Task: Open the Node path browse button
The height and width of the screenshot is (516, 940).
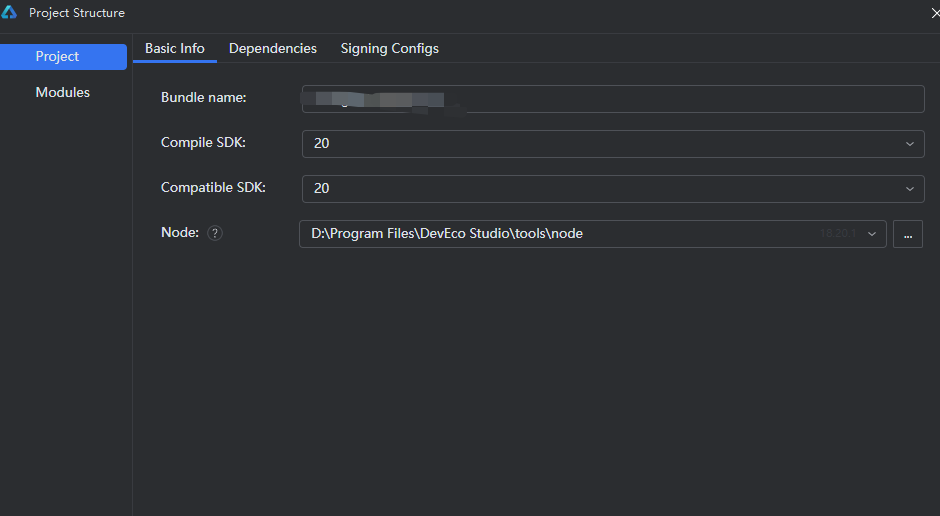Action: tap(907, 234)
